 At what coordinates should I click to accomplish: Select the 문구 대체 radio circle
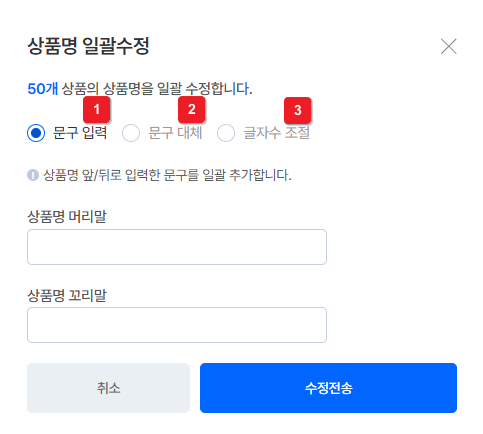131,133
